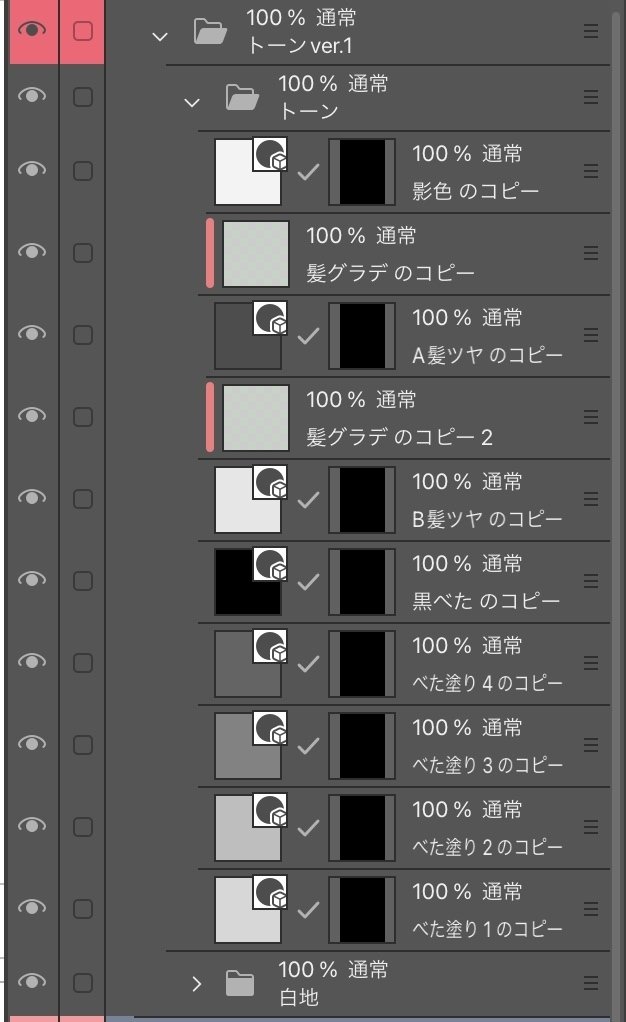Check the select box for トーン ver.1
Viewport: 626px width, 1022px height.
pyautogui.click(x=83, y=31)
